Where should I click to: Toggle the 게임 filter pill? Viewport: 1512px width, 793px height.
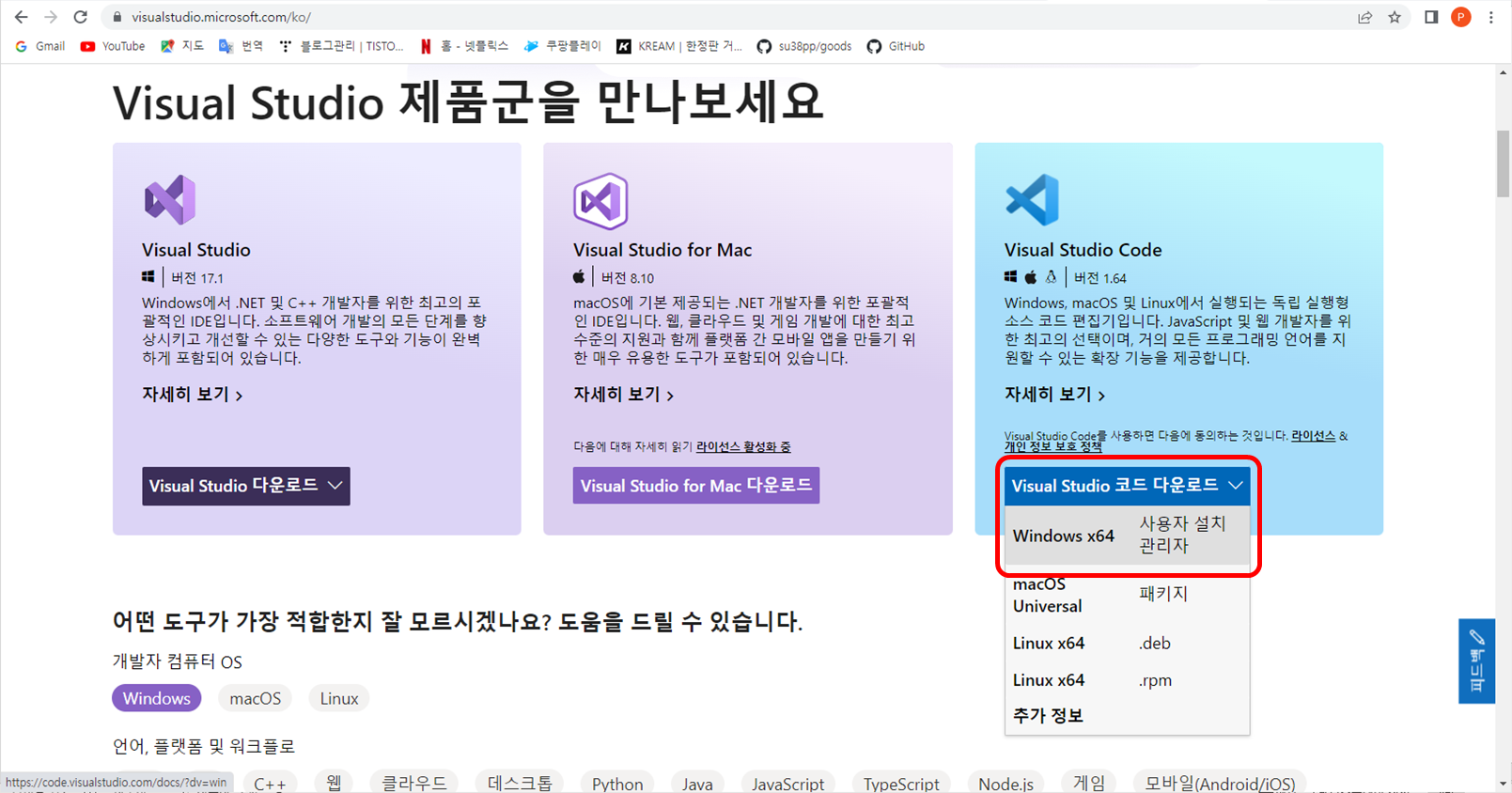[x=1089, y=783]
